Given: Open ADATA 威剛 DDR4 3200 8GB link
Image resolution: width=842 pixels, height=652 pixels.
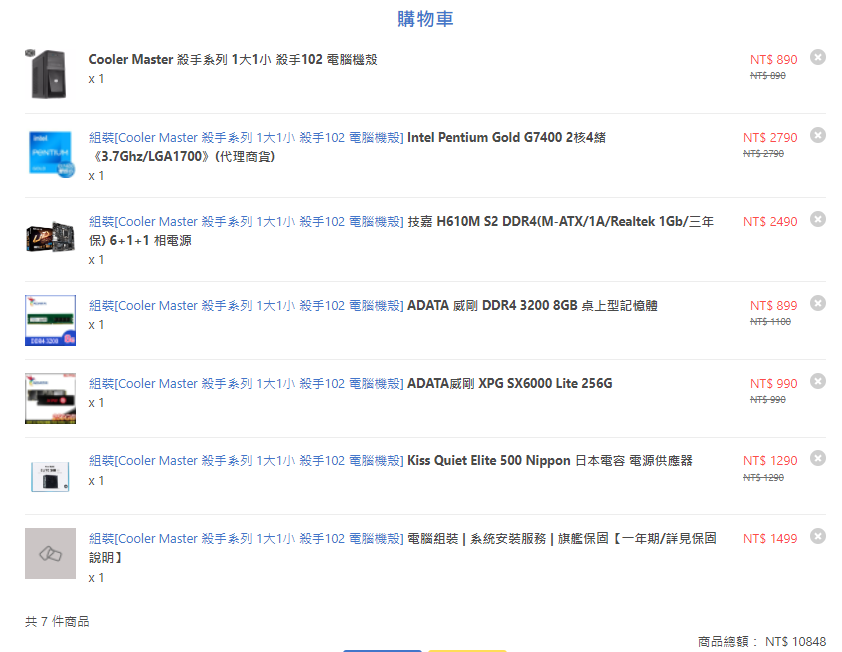Looking at the screenshot, I should tap(532, 306).
